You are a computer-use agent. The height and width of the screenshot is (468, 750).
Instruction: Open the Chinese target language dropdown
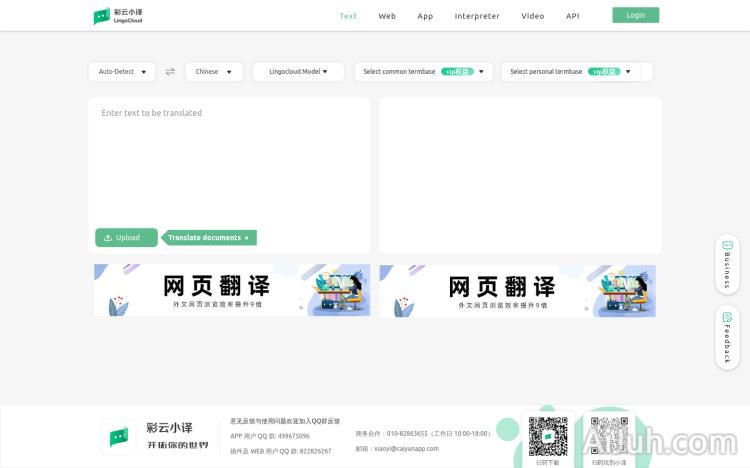(x=214, y=72)
